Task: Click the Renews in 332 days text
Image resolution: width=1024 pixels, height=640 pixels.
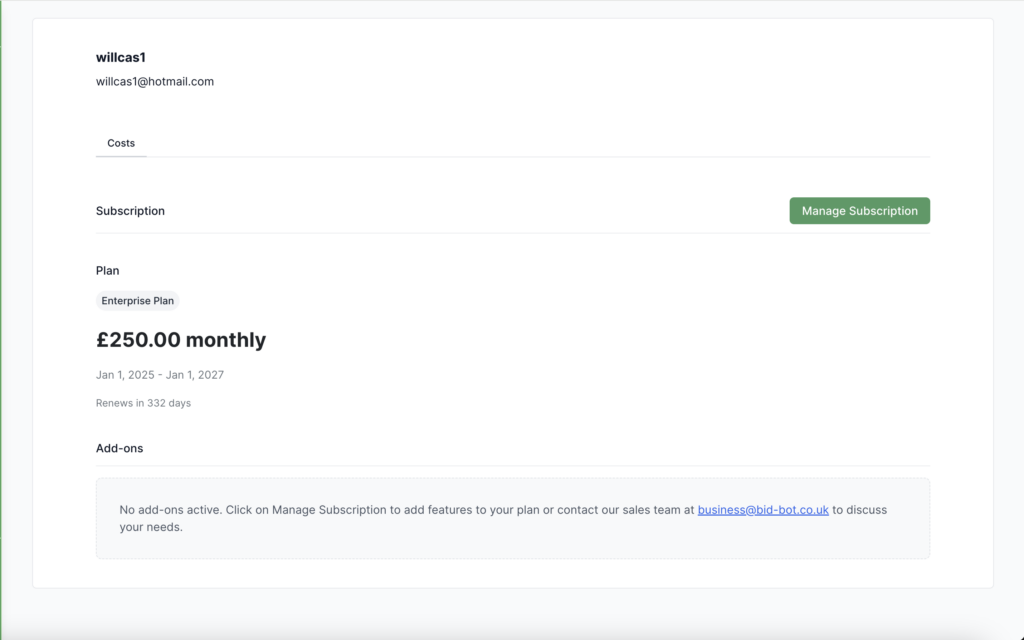Action: tap(143, 403)
